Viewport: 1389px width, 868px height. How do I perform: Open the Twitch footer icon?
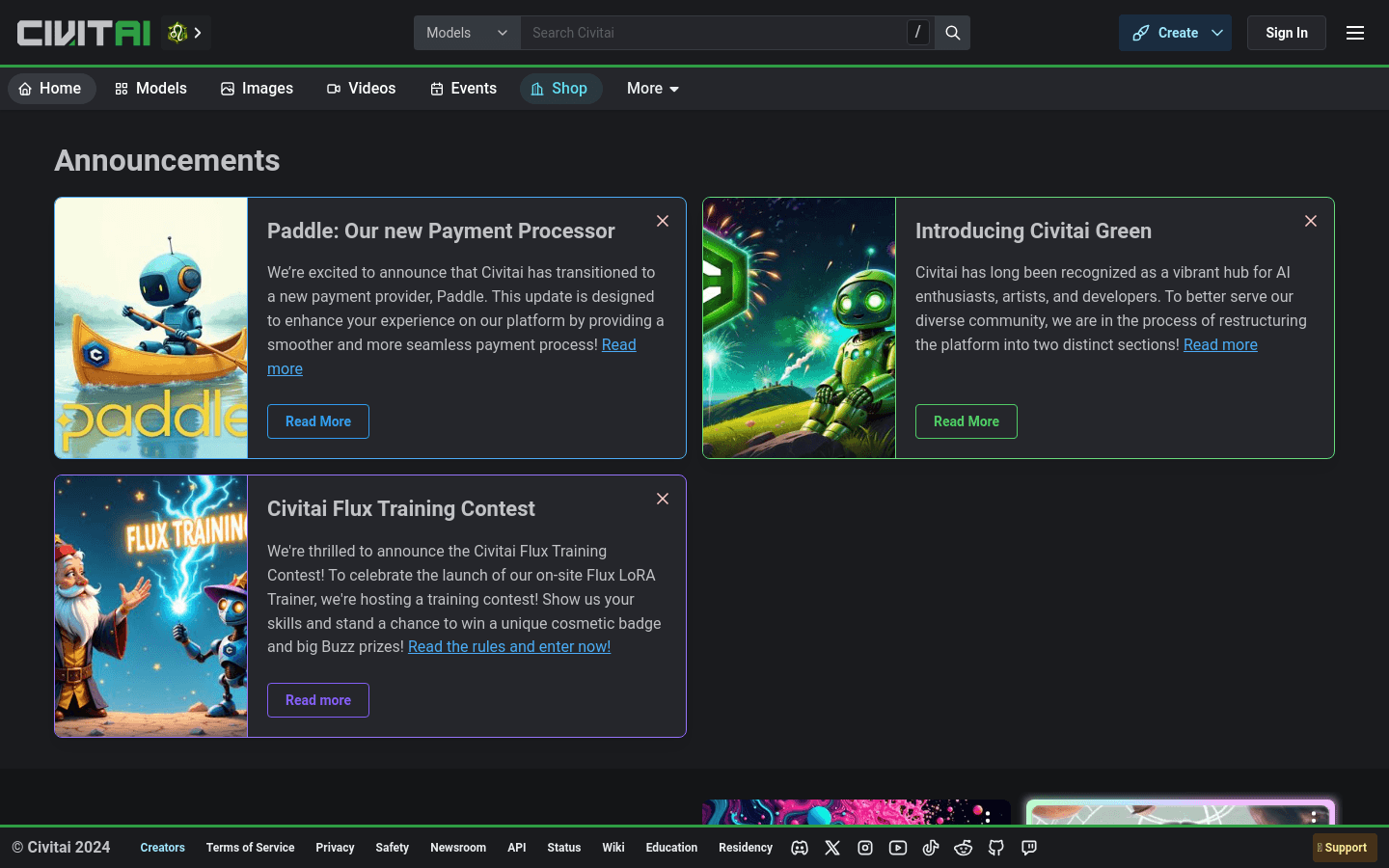tap(1029, 848)
